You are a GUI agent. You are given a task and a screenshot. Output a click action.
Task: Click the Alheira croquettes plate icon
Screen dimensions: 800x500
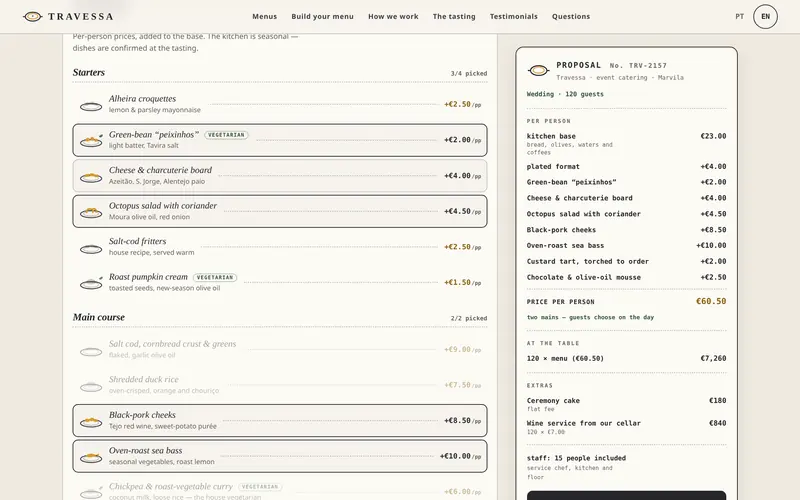click(91, 106)
